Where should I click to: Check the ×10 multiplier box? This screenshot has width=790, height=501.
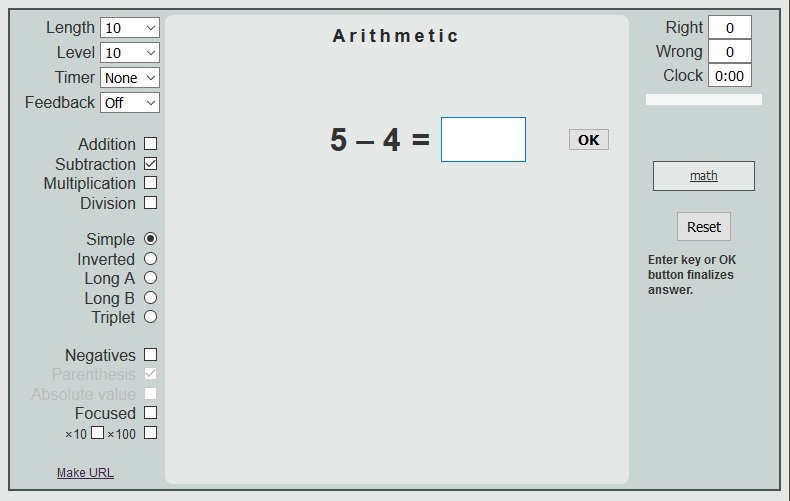97,432
